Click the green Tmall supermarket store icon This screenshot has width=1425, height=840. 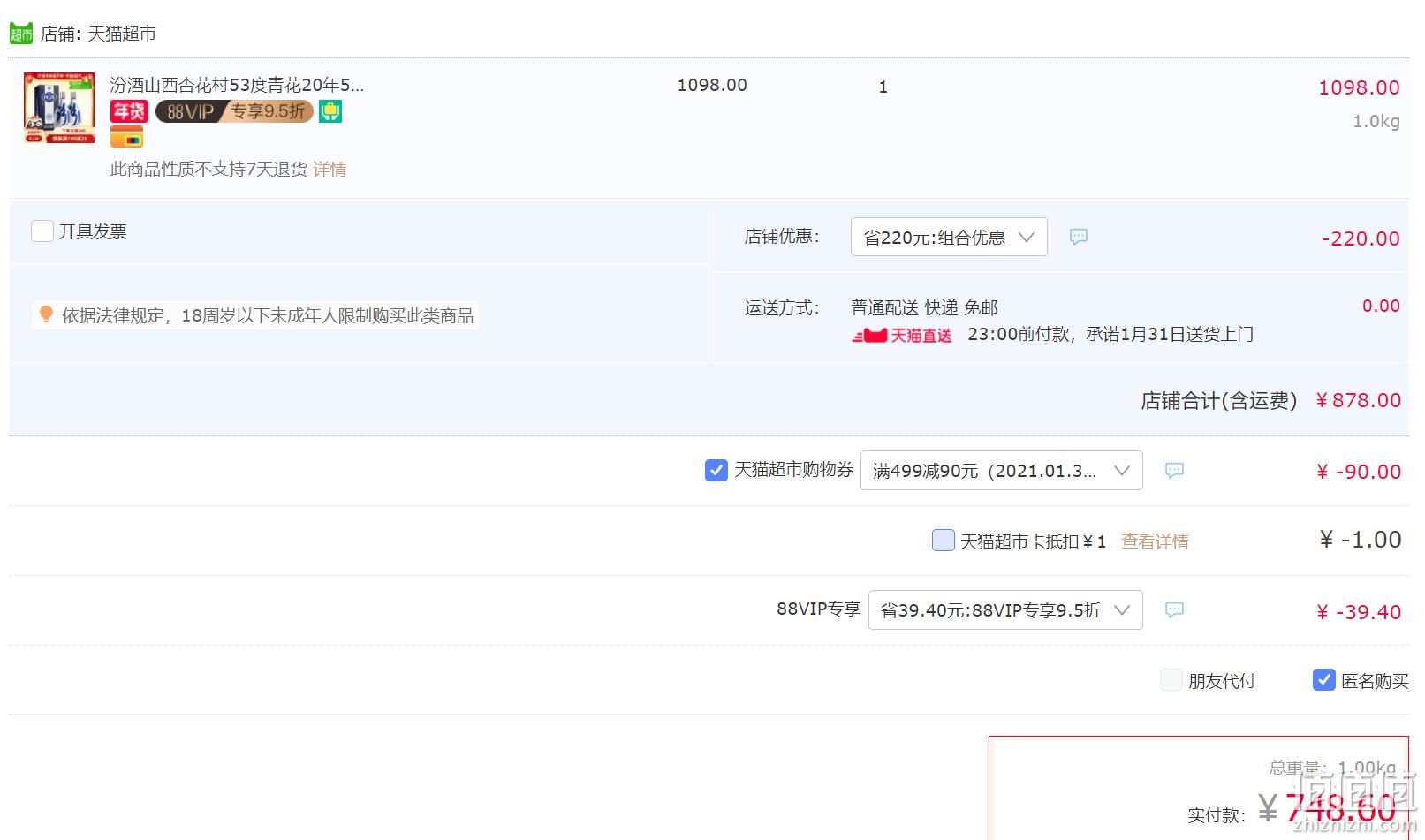[21, 34]
